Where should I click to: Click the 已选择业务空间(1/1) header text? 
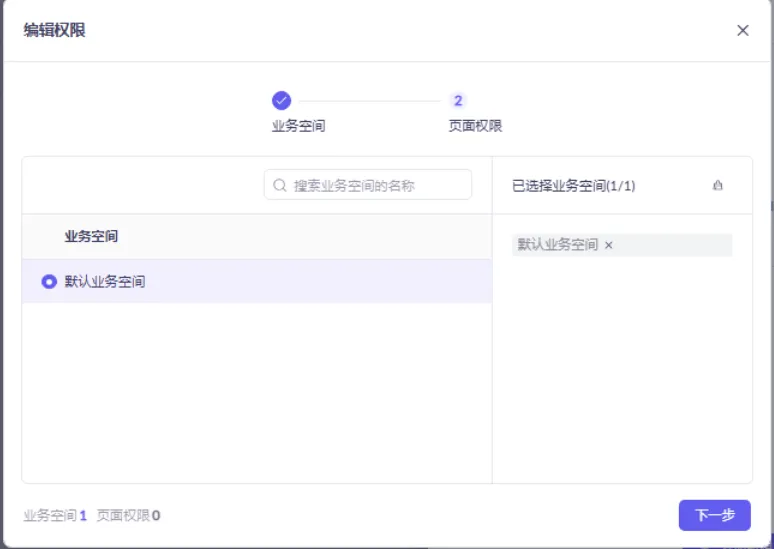click(573, 185)
